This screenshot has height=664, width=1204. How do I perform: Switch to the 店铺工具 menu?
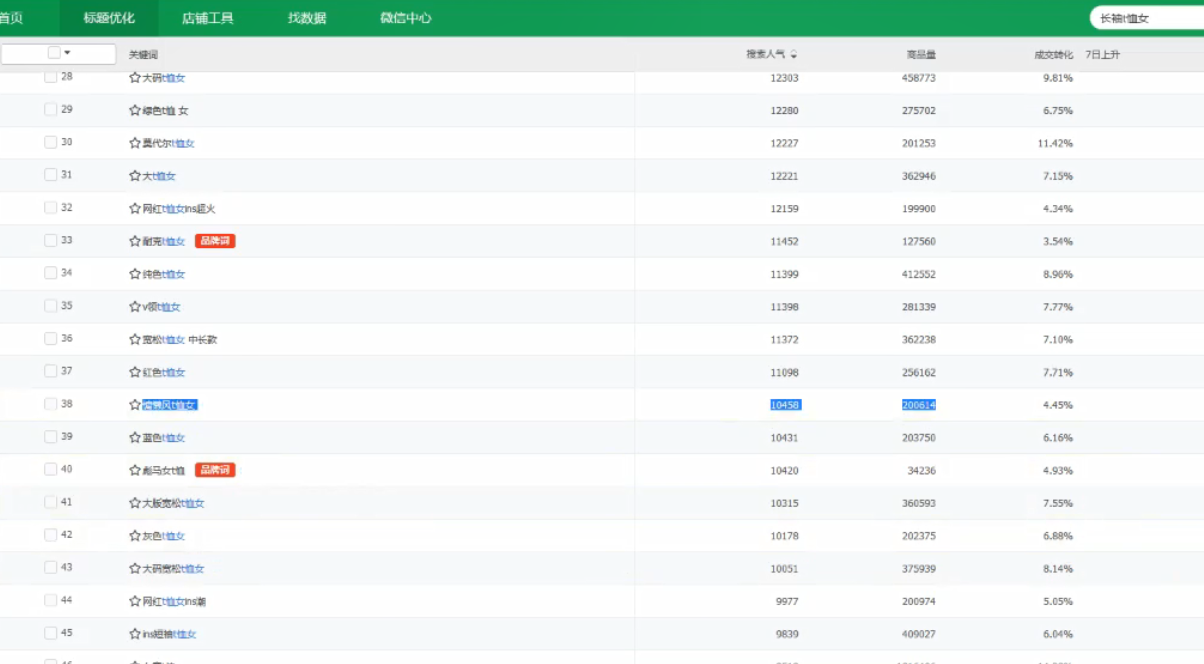(x=208, y=18)
